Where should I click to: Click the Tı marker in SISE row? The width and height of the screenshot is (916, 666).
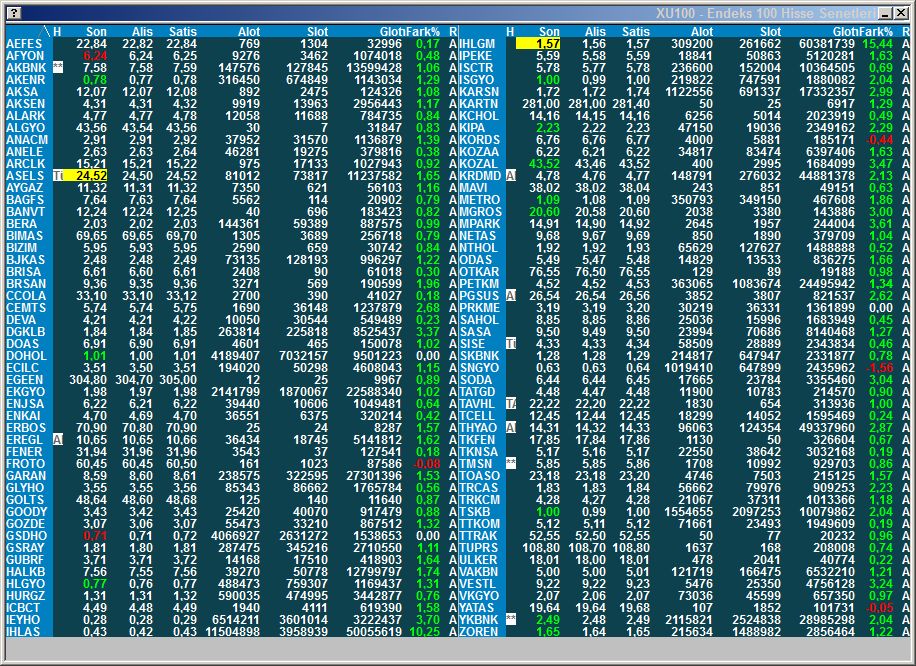click(511, 344)
